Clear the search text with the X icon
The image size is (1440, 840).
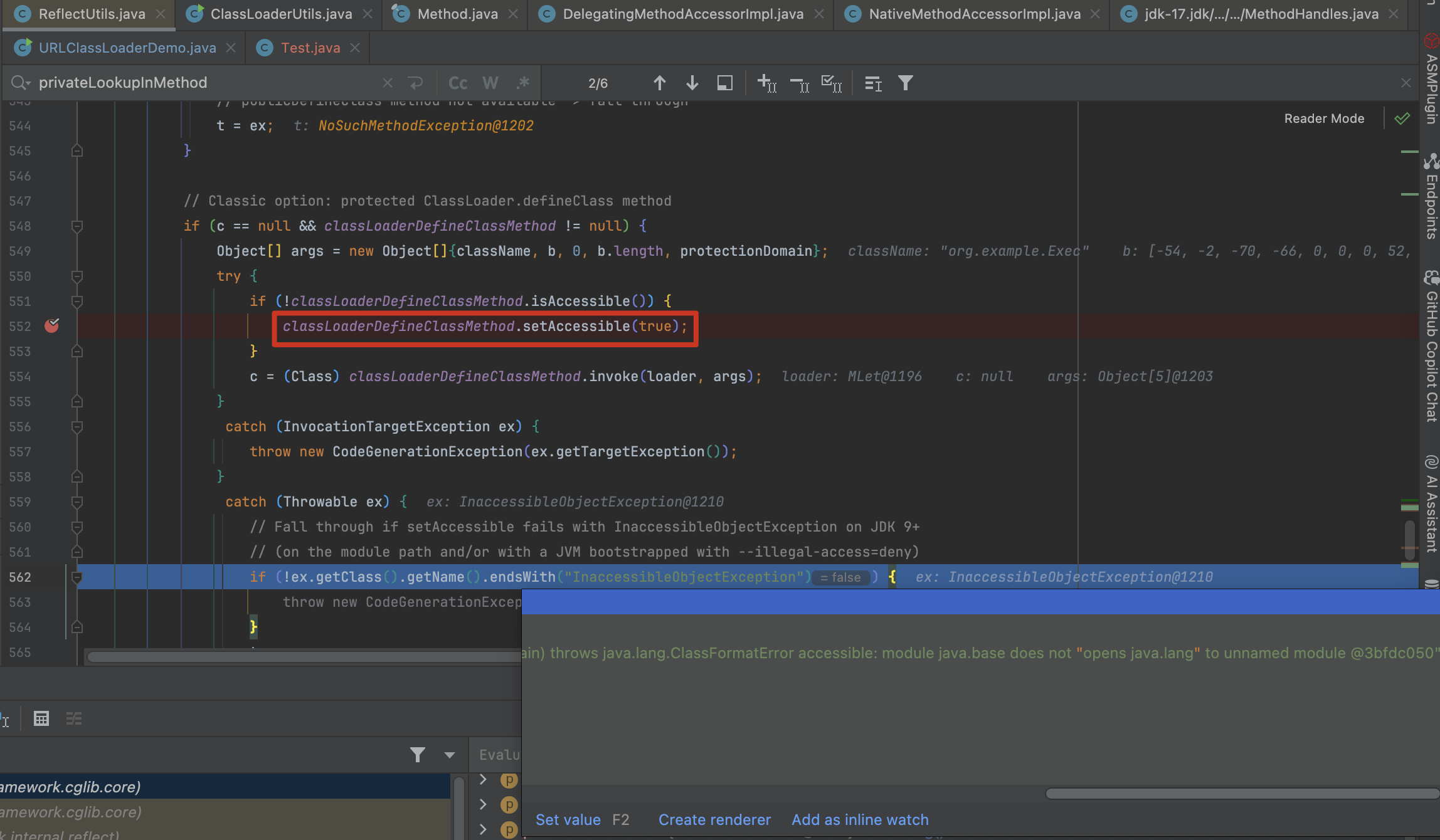pos(388,83)
